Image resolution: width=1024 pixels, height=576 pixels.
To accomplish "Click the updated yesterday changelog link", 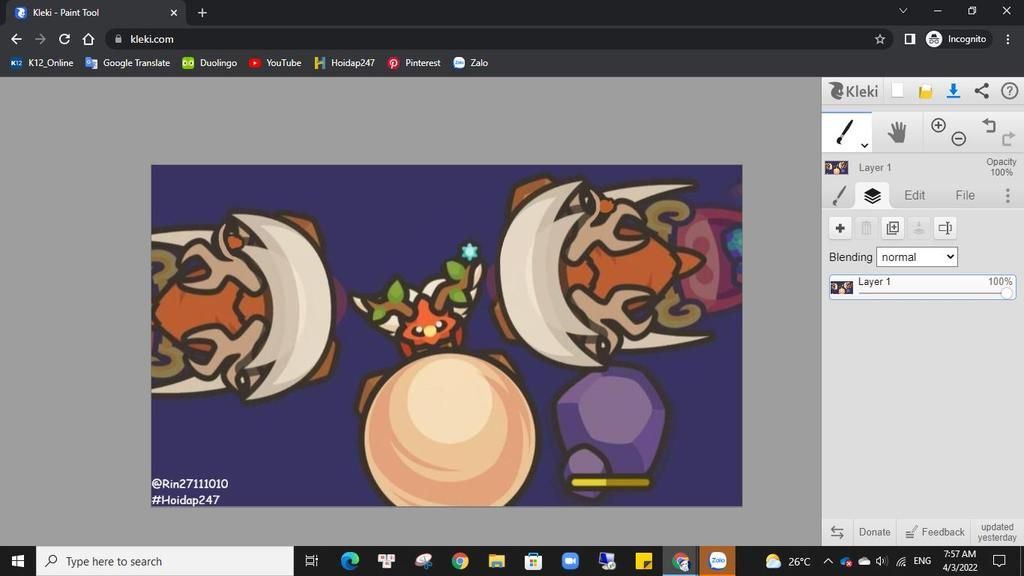I will [x=997, y=532].
